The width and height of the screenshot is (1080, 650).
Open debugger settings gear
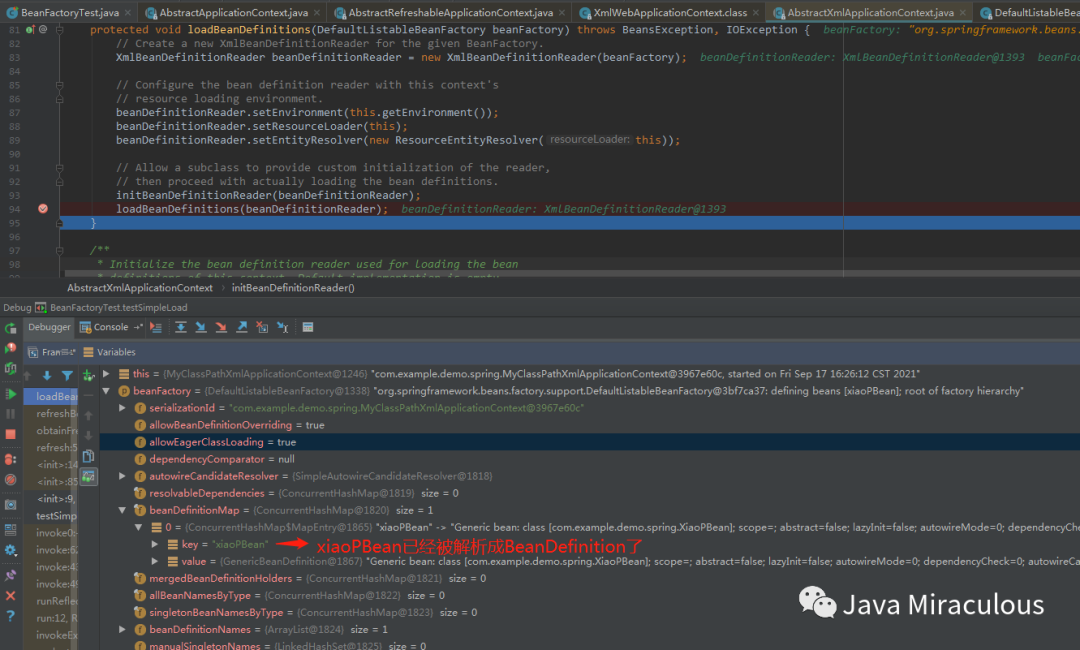[10, 550]
